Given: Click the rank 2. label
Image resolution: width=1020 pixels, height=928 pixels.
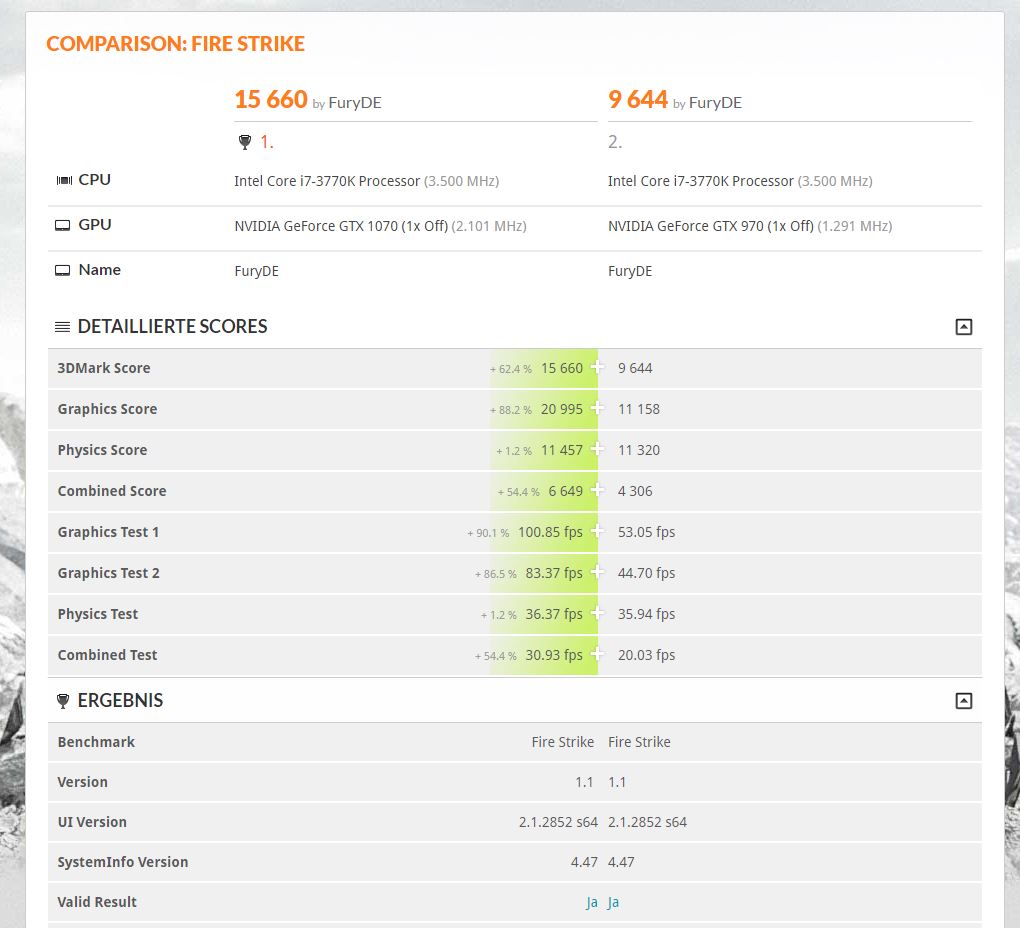Looking at the screenshot, I should pos(615,142).
